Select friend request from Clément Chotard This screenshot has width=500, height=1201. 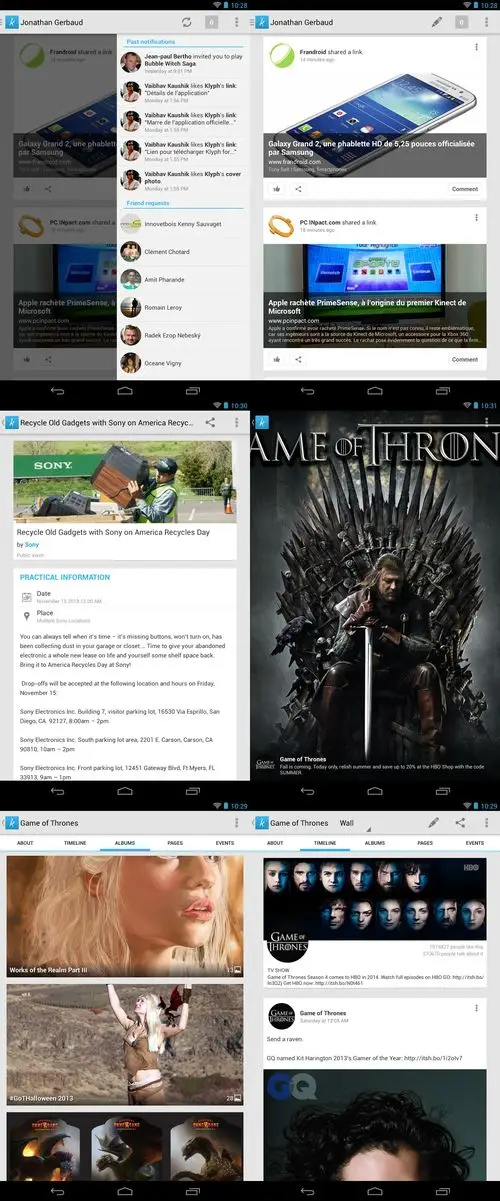pos(180,252)
